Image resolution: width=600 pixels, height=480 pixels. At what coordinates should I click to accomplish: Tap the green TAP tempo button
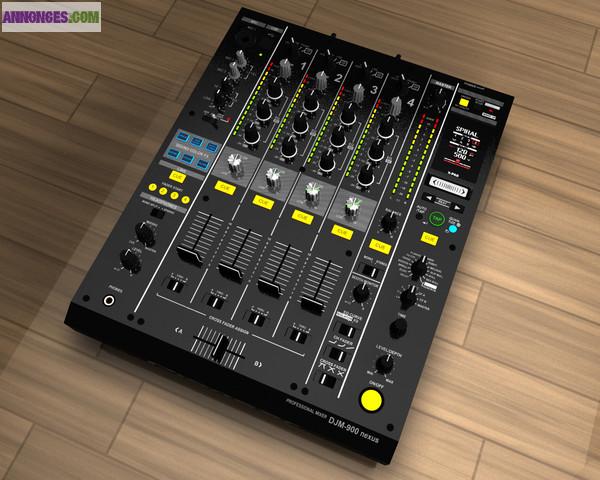436,219
